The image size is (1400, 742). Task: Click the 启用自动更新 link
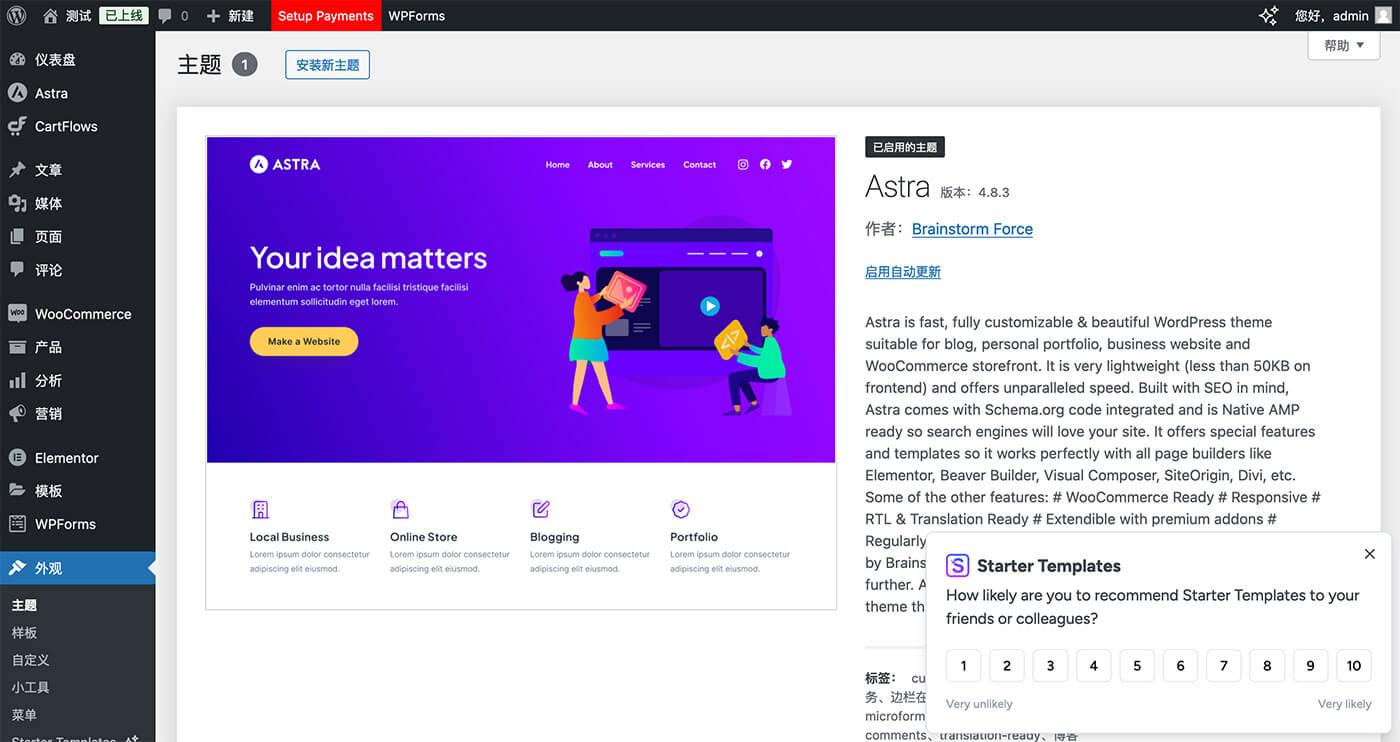tap(903, 272)
